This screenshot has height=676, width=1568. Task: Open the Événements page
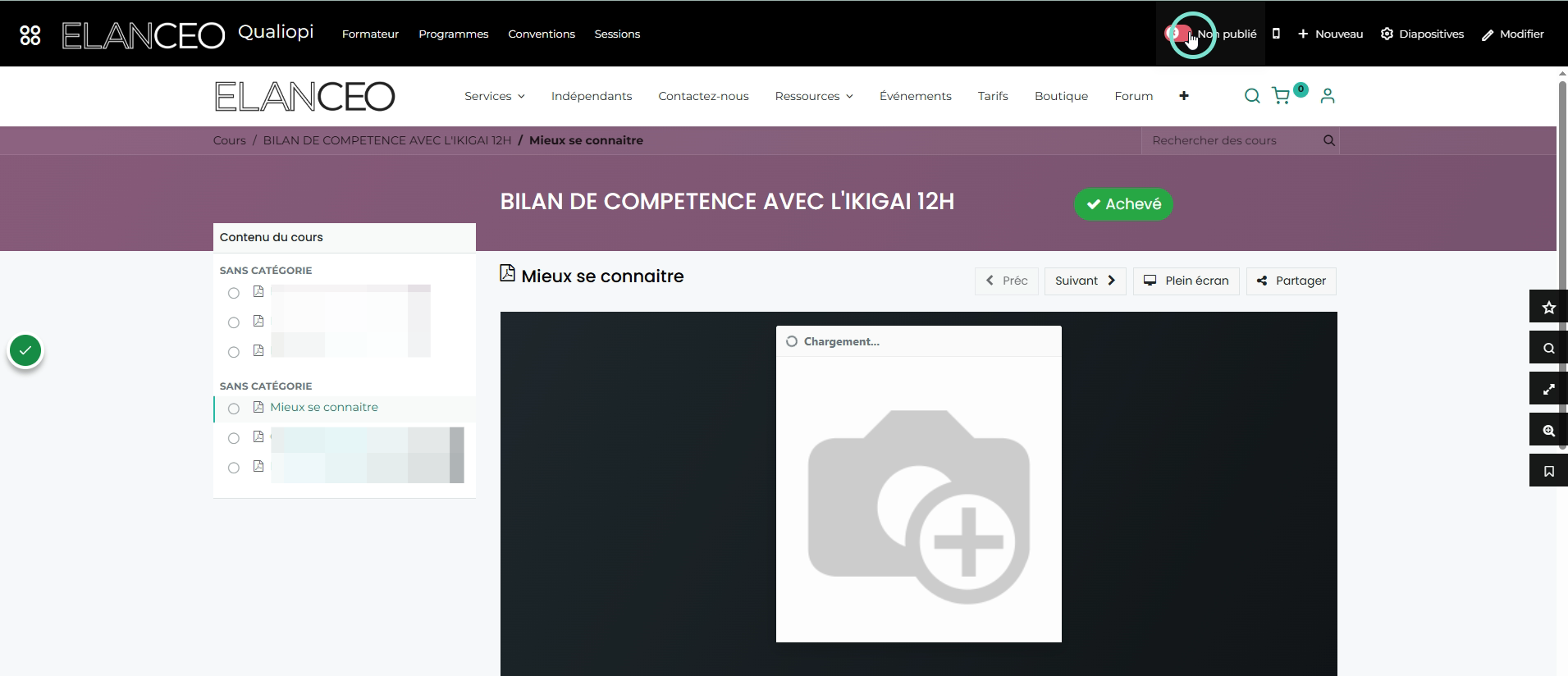click(916, 96)
